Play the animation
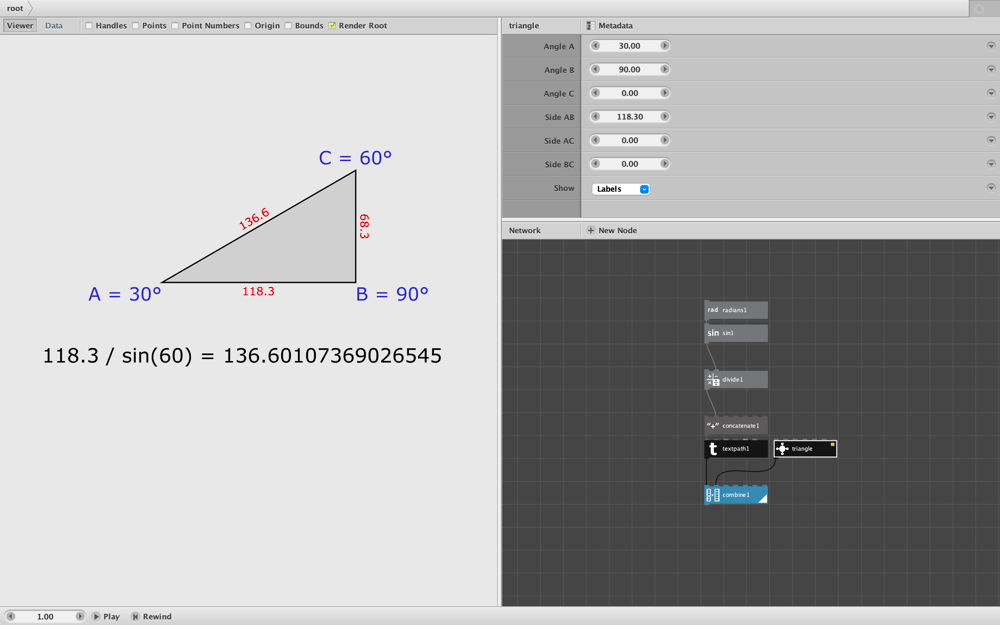 click(x=106, y=616)
